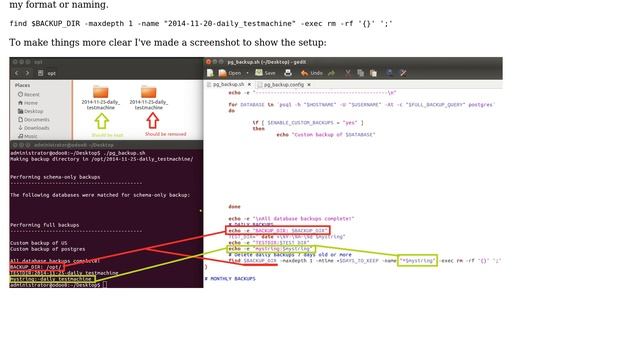
Task: Open a file with gedit's Open button
Action: [x=230, y=73]
